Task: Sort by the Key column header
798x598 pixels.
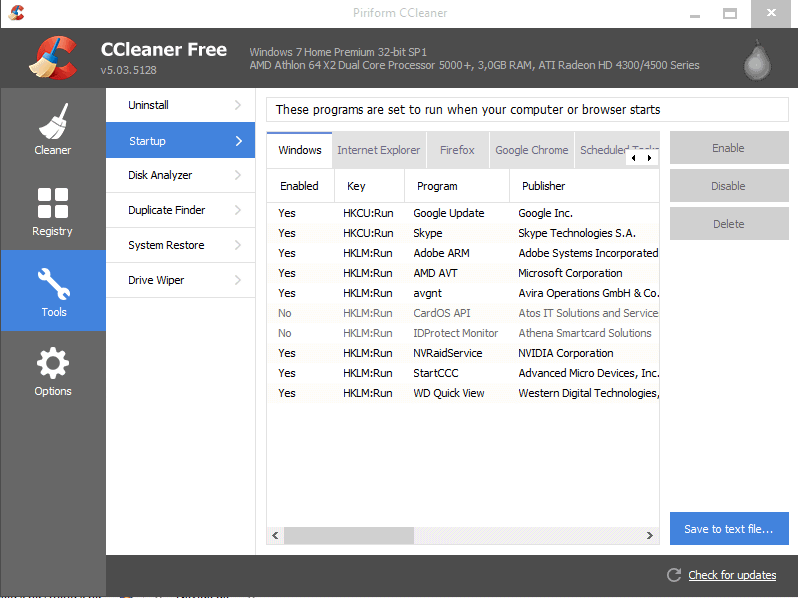Action: (369, 186)
